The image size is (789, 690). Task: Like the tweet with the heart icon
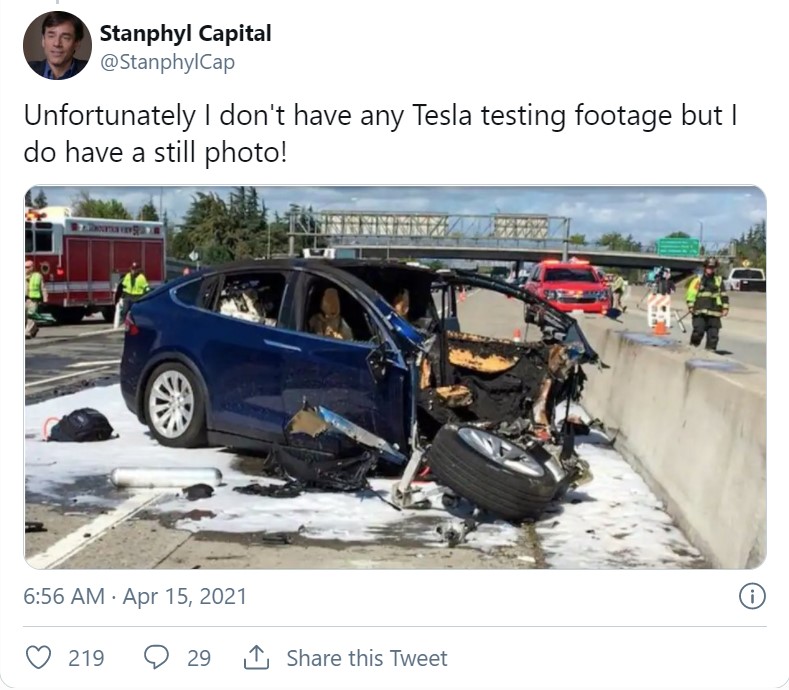38,658
